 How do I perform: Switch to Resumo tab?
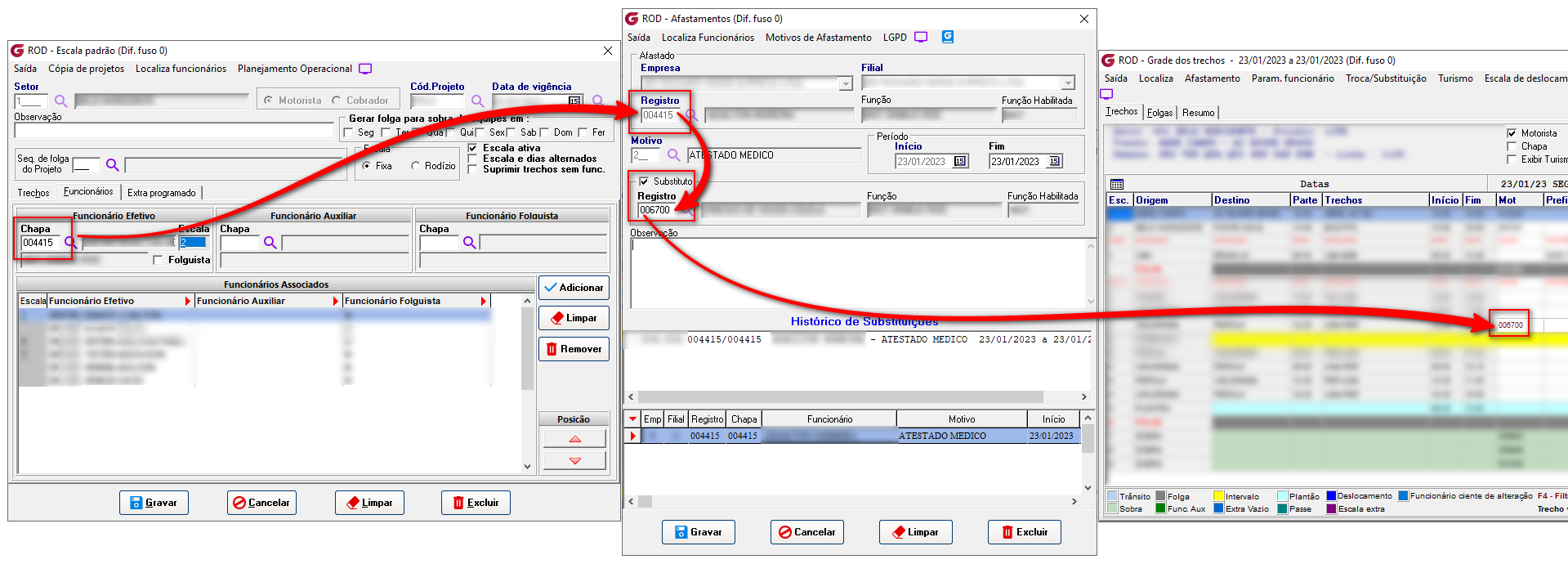[x=1198, y=113]
